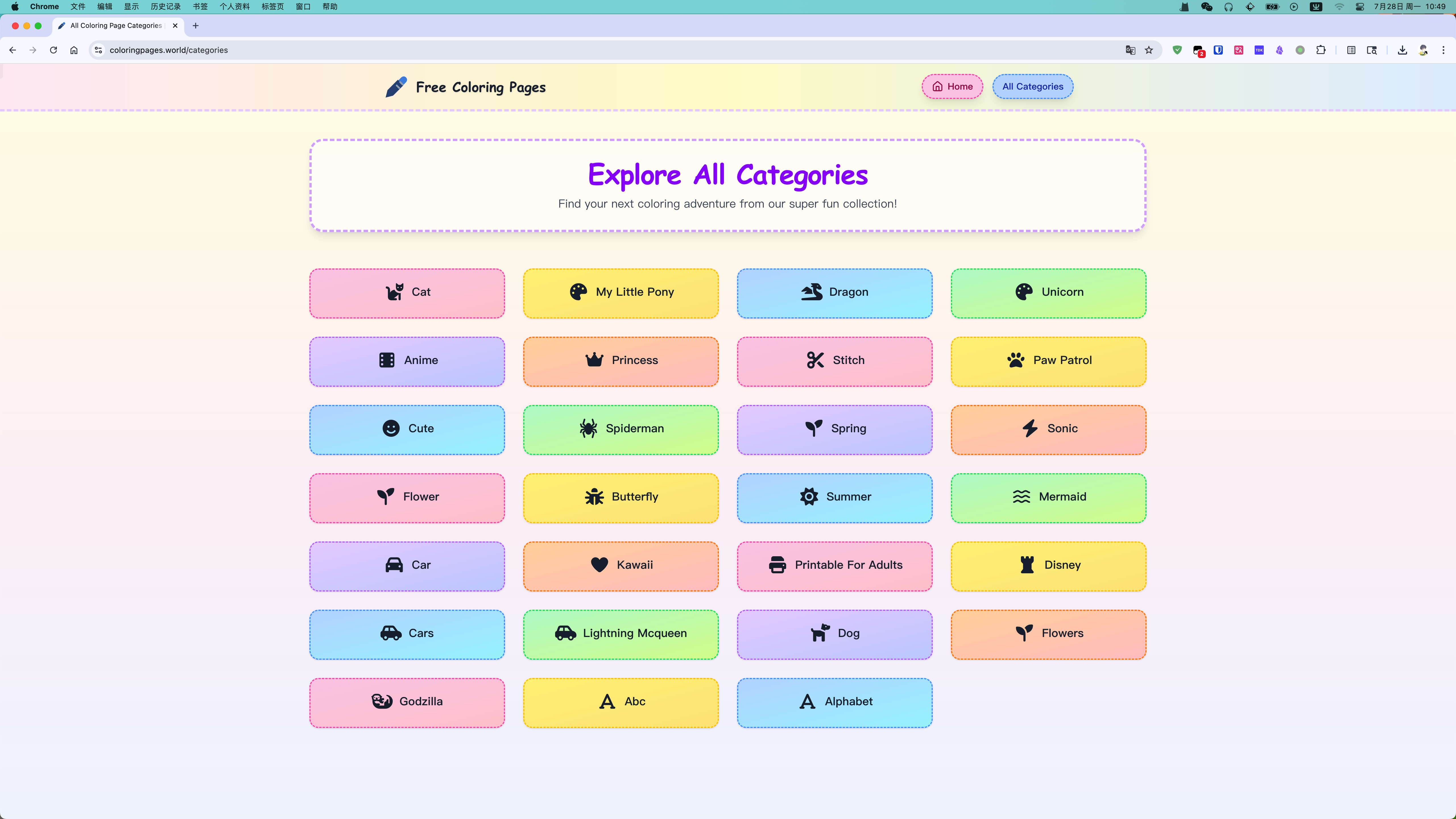Bookmark this page with the star icon
The image size is (1456, 819).
pos(1149,50)
